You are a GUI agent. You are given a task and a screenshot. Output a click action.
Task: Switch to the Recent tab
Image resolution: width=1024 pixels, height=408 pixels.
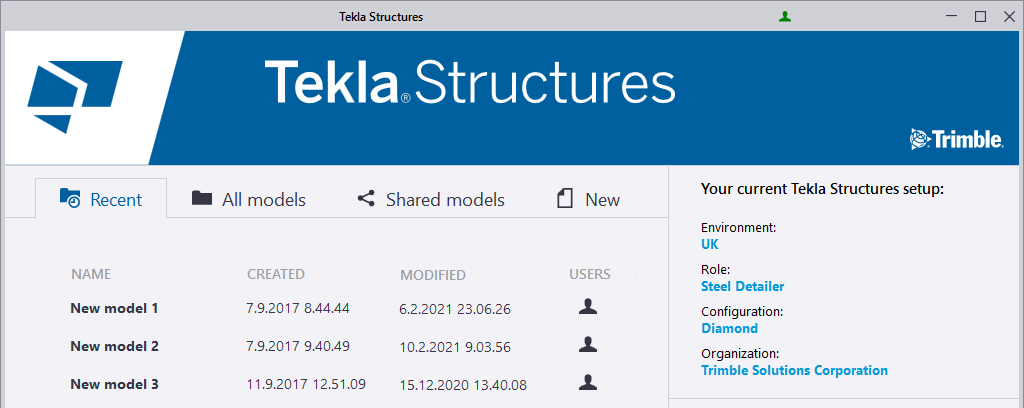pos(101,199)
